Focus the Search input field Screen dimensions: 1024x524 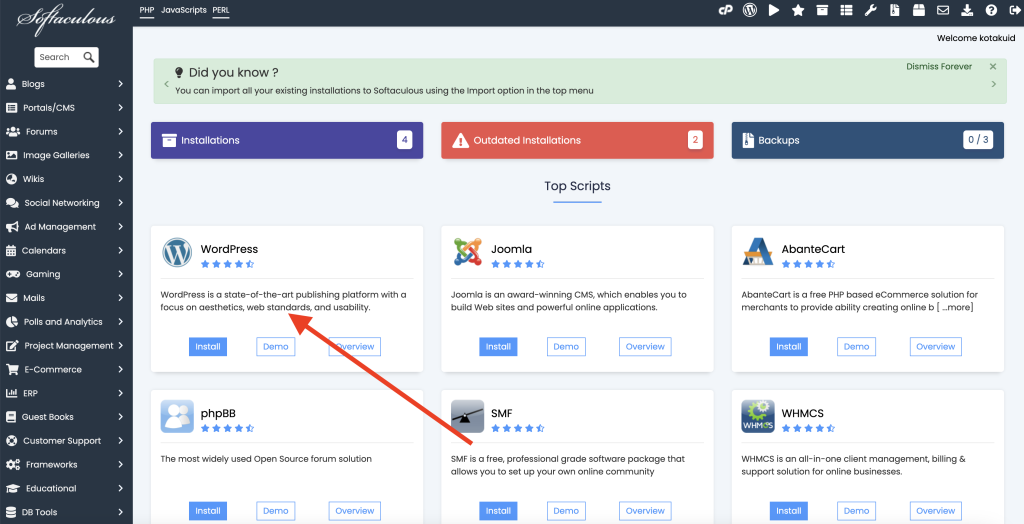pos(59,57)
